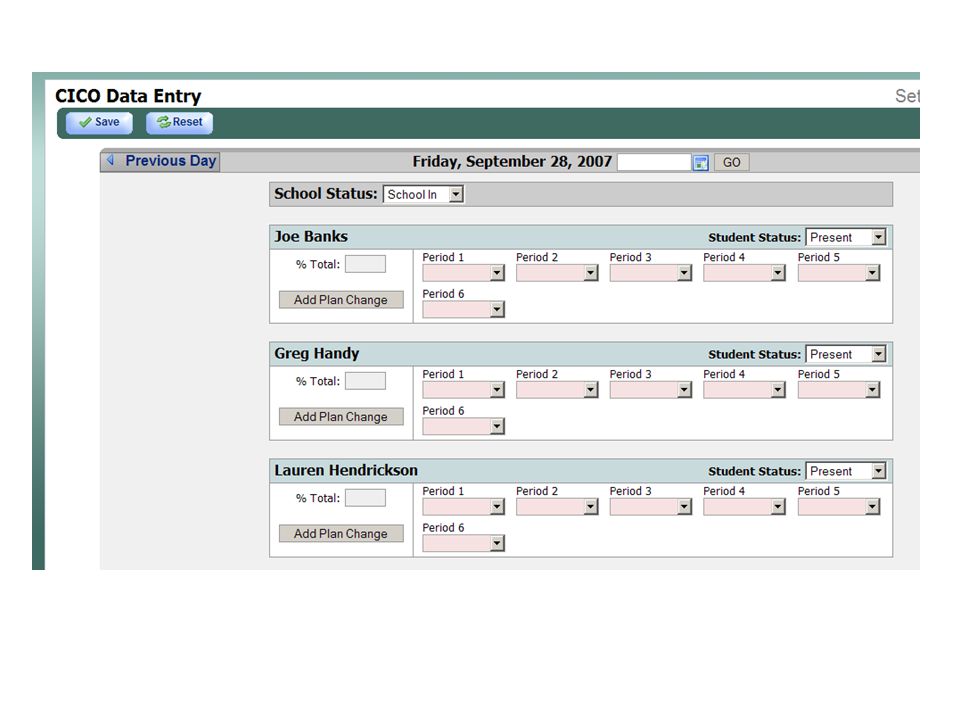960x720 pixels.
Task: Click the Lauren Hendrickson student name
Action: 346,470
